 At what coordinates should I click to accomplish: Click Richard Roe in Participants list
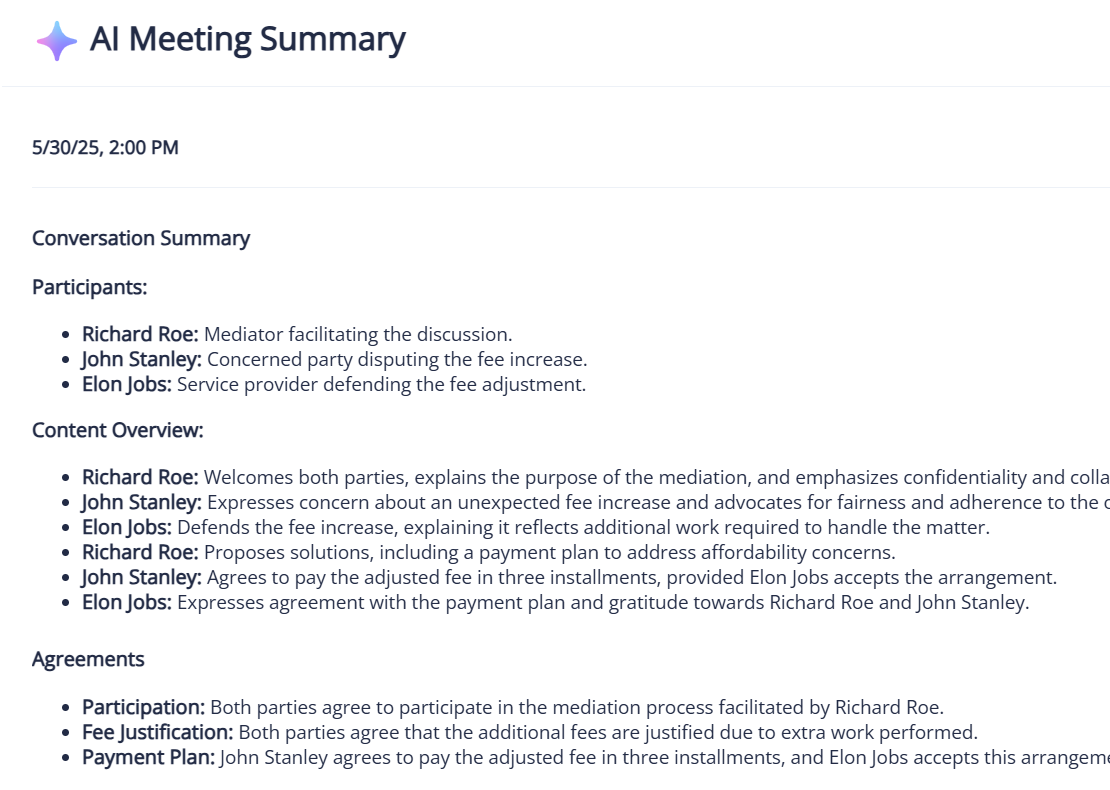pos(140,335)
